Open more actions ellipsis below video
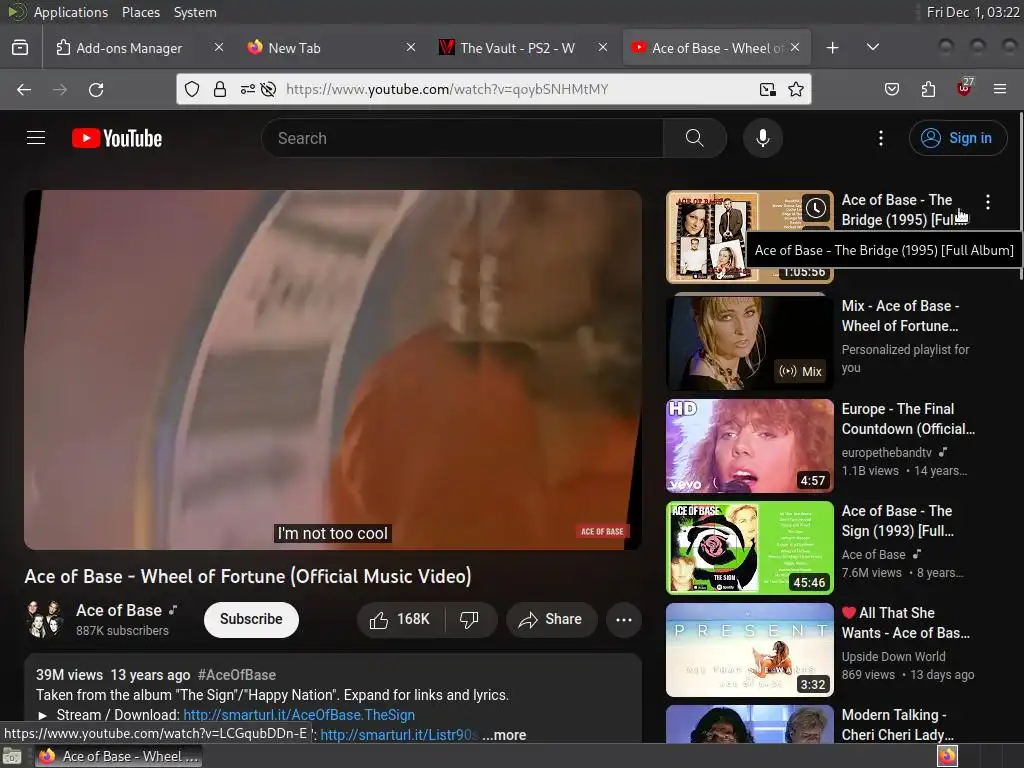This screenshot has height=768, width=1024. pyautogui.click(x=624, y=619)
